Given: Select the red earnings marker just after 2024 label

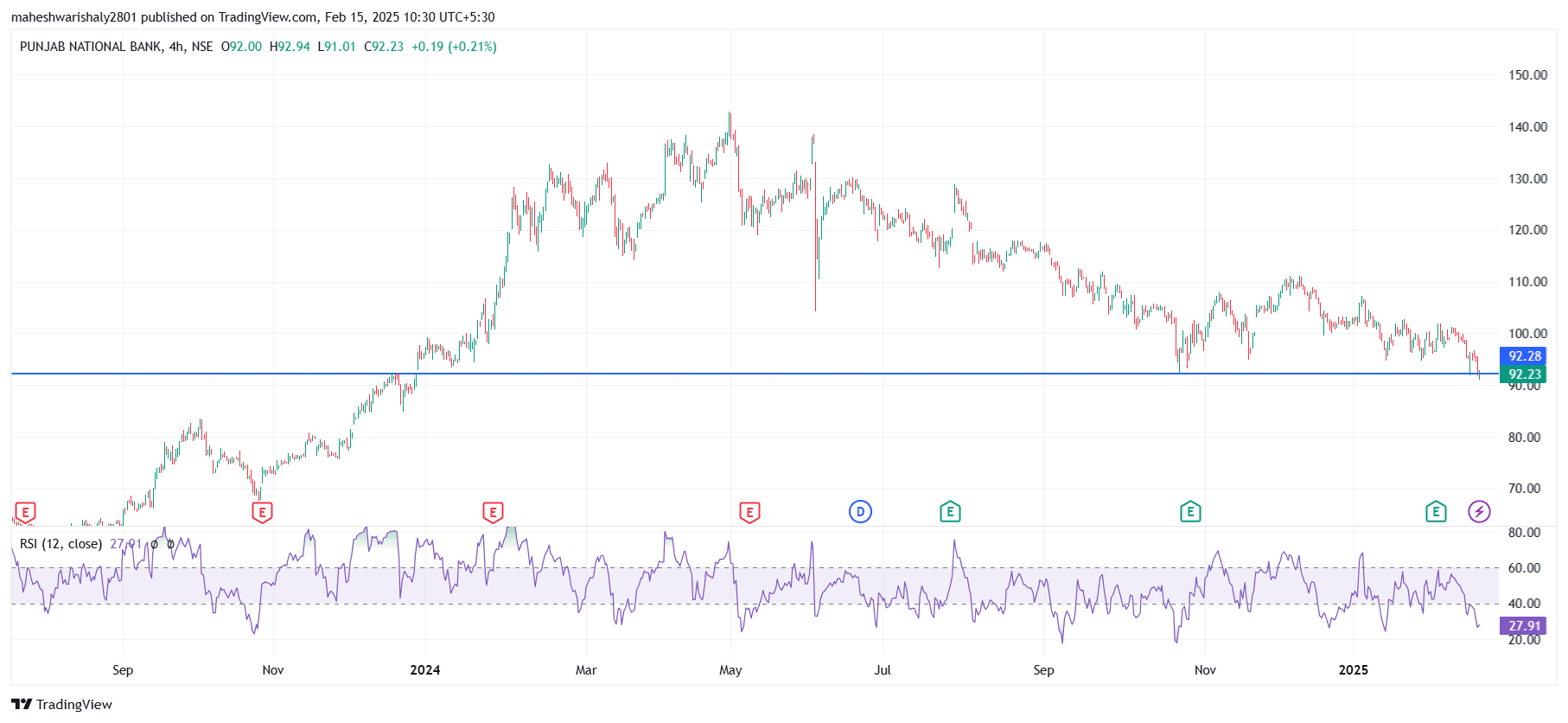Looking at the screenshot, I should coord(493,513).
